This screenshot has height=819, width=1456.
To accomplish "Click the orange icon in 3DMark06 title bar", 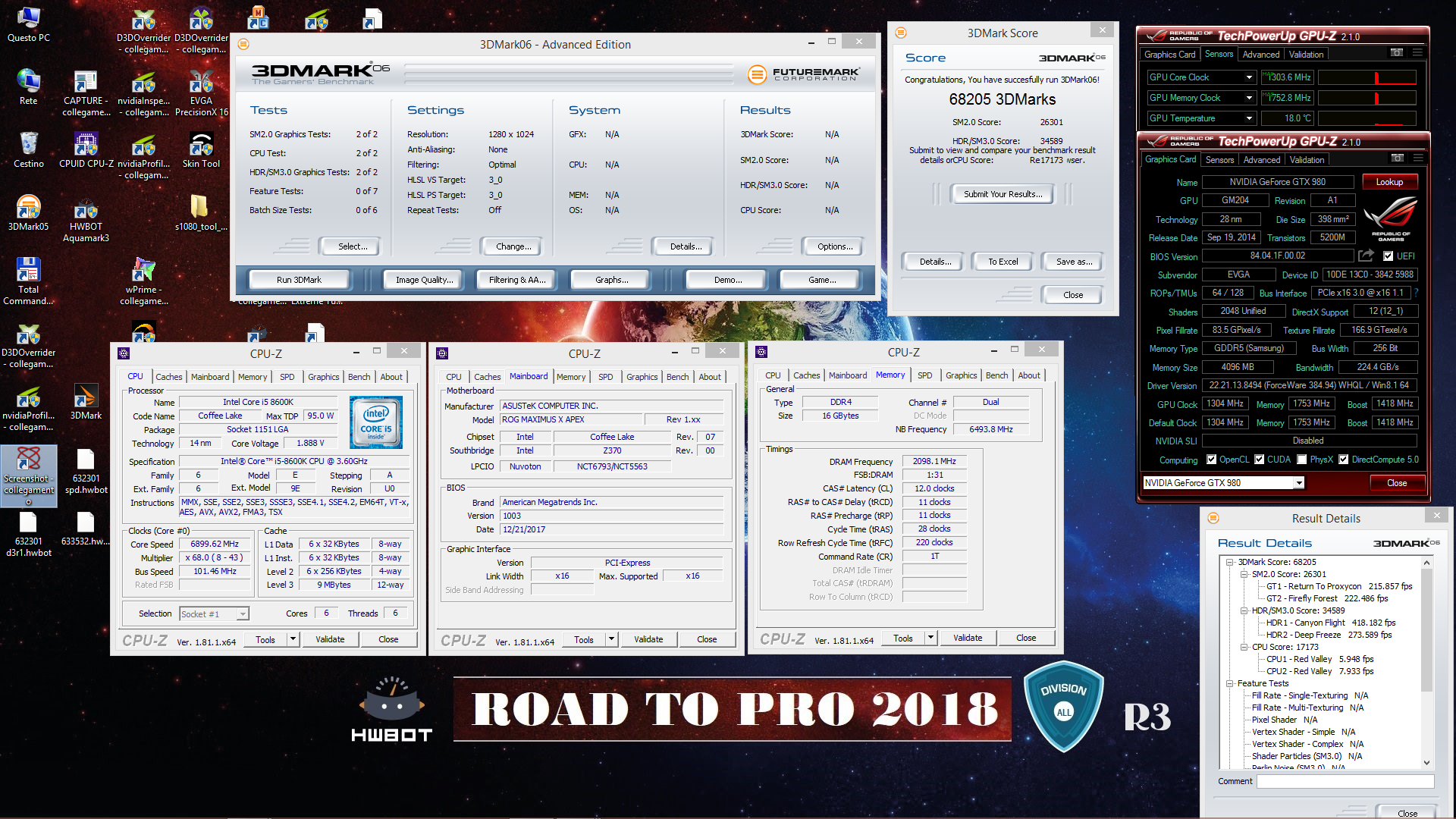I will (243, 44).
